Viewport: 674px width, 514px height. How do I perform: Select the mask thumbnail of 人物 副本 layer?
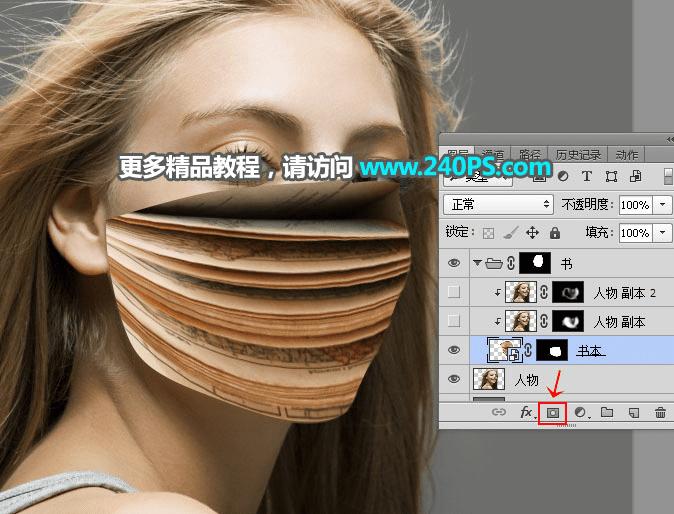[x=568, y=321]
